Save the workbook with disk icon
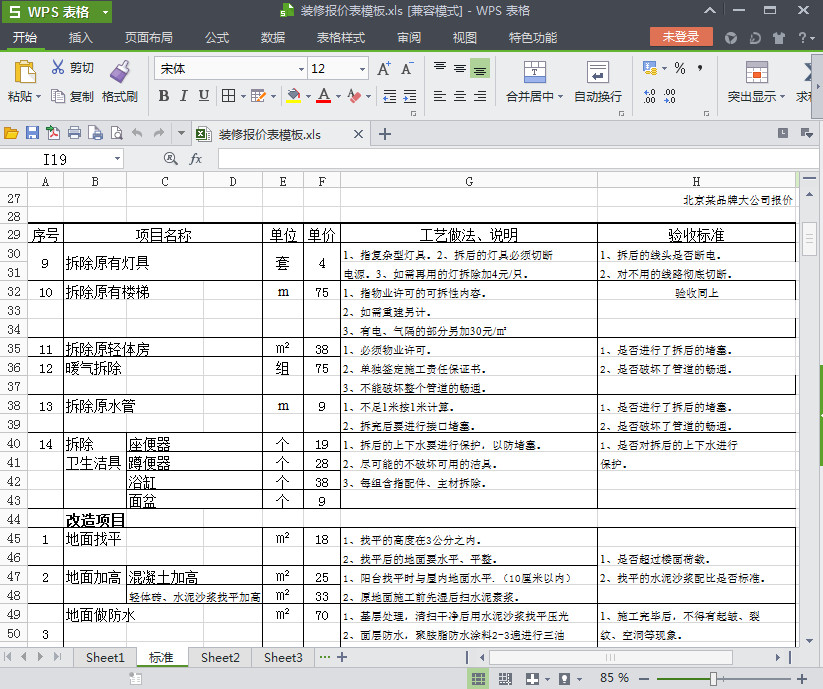Screen dimensions: 823x689 click(32, 133)
